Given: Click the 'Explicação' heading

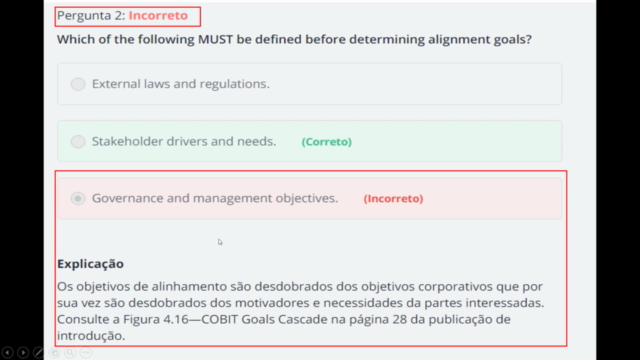Looking at the screenshot, I should click(90, 264).
